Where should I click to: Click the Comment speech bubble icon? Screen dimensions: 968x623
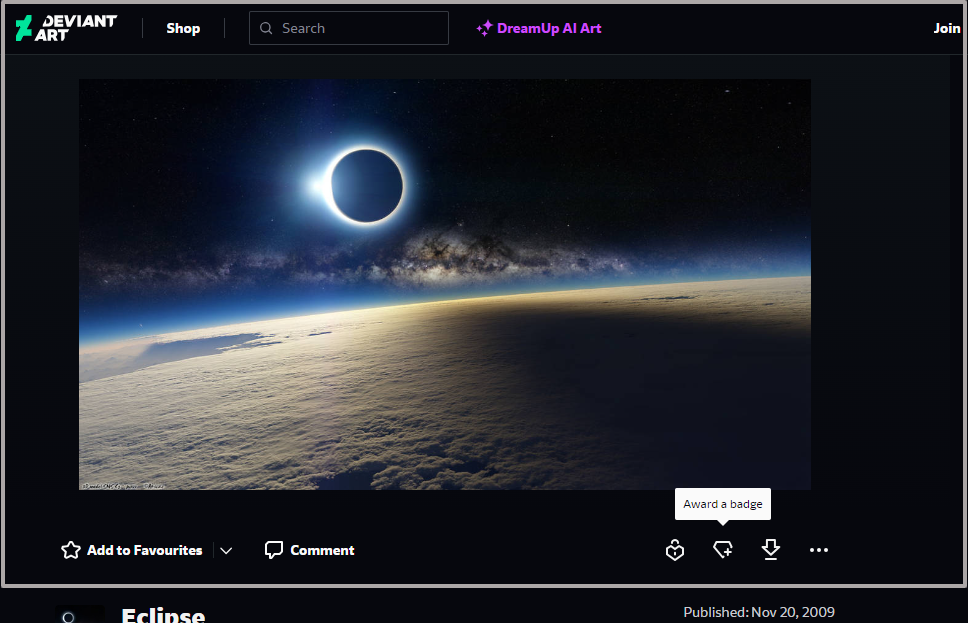point(273,550)
